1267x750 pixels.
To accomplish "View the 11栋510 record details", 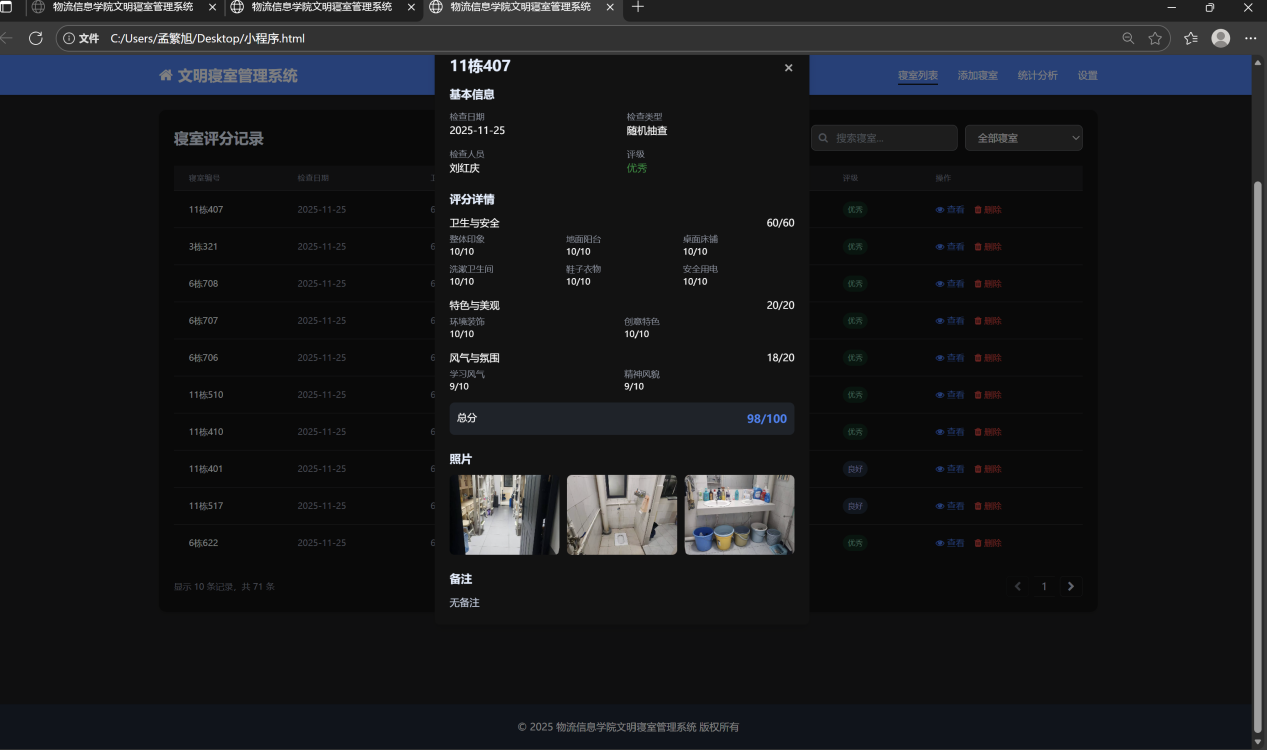I will point(950,395).
